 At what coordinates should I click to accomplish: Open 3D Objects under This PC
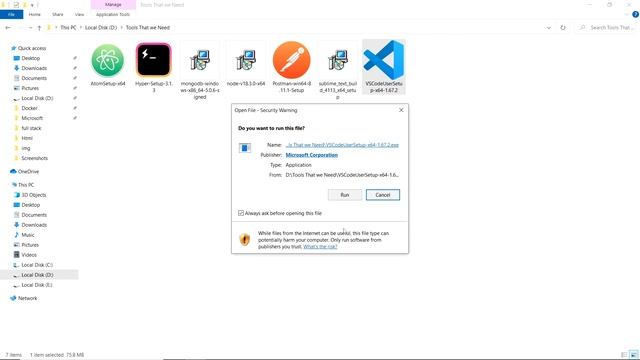(33, 195)
